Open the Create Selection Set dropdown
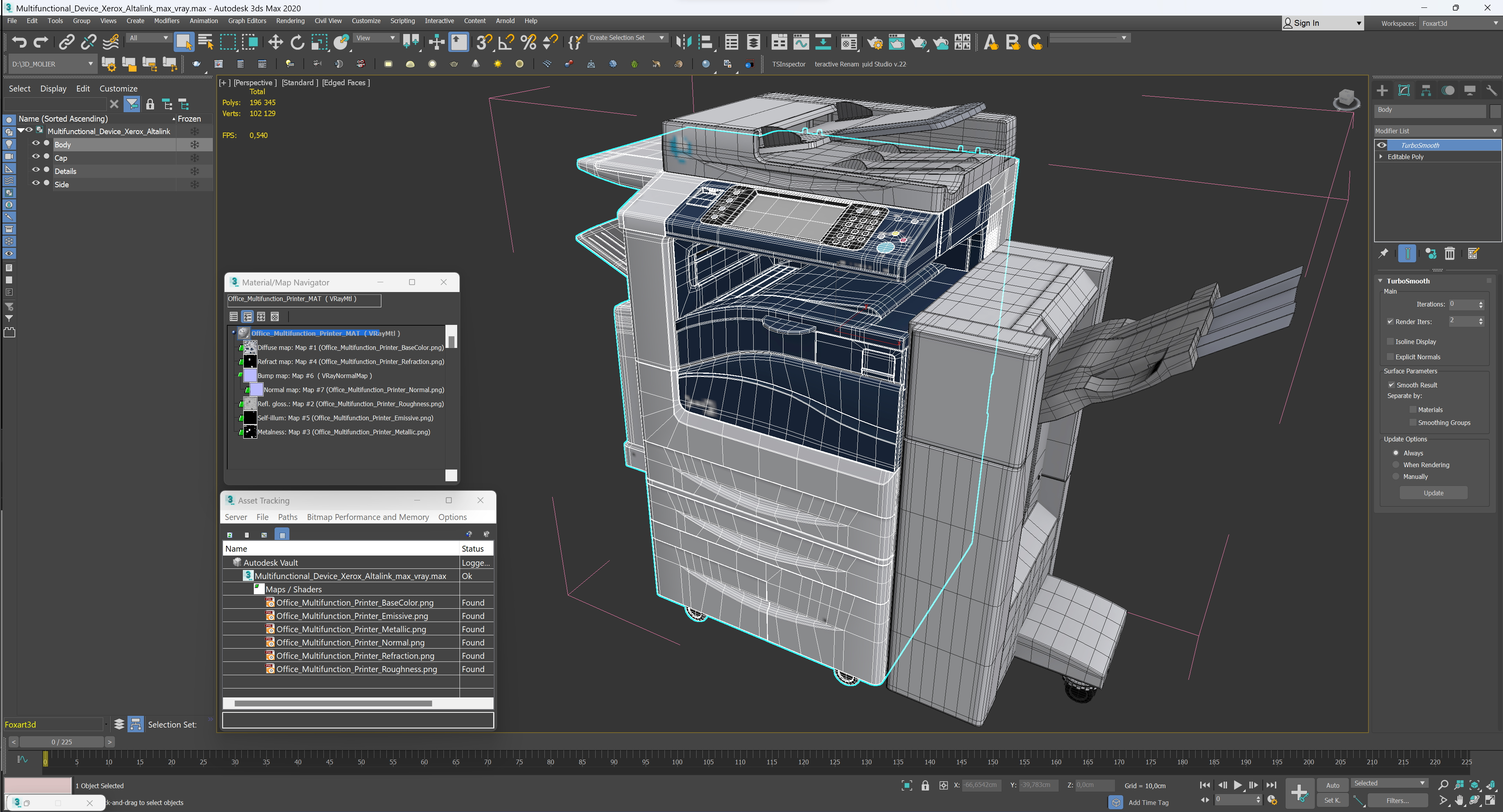Screen dimensions: 1503x812 point(626,38)
